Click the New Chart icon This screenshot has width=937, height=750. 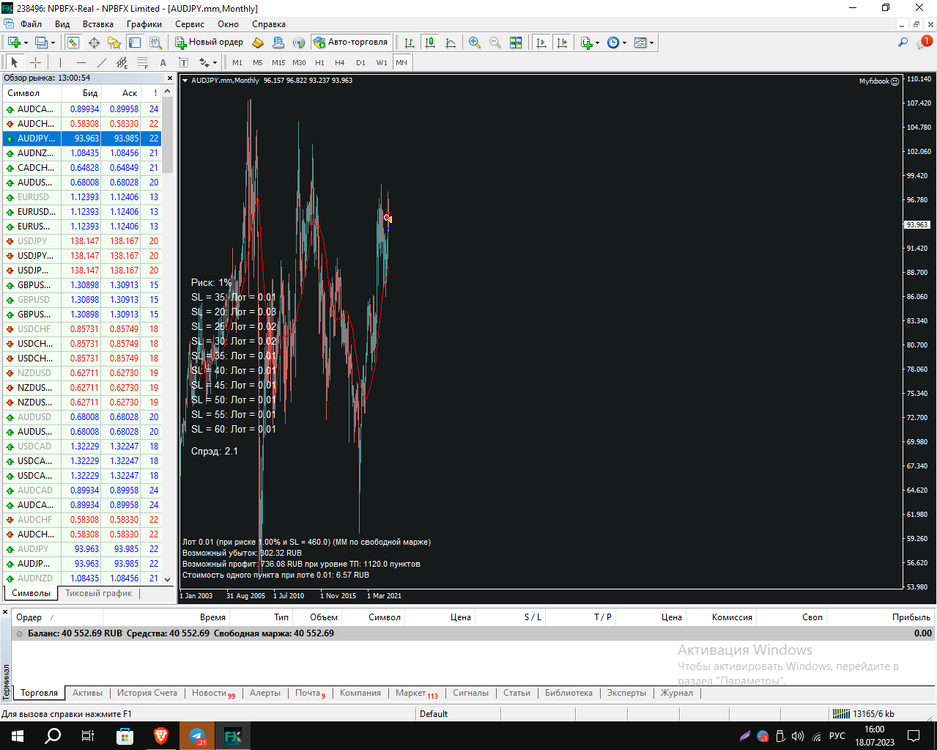point(14,42)
